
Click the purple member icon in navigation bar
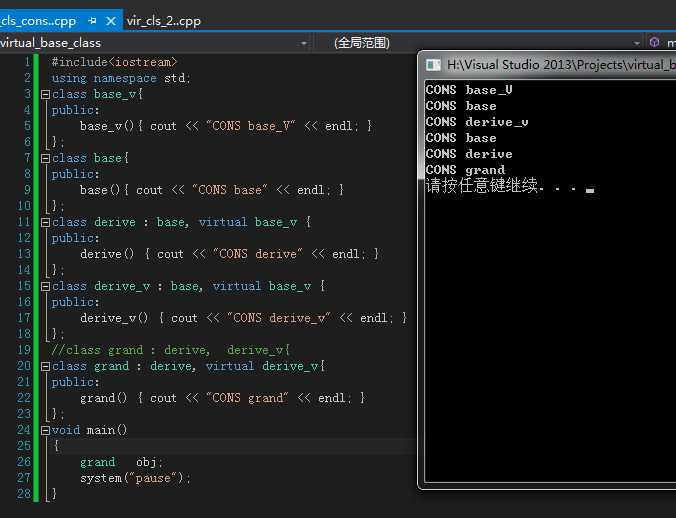654,42
